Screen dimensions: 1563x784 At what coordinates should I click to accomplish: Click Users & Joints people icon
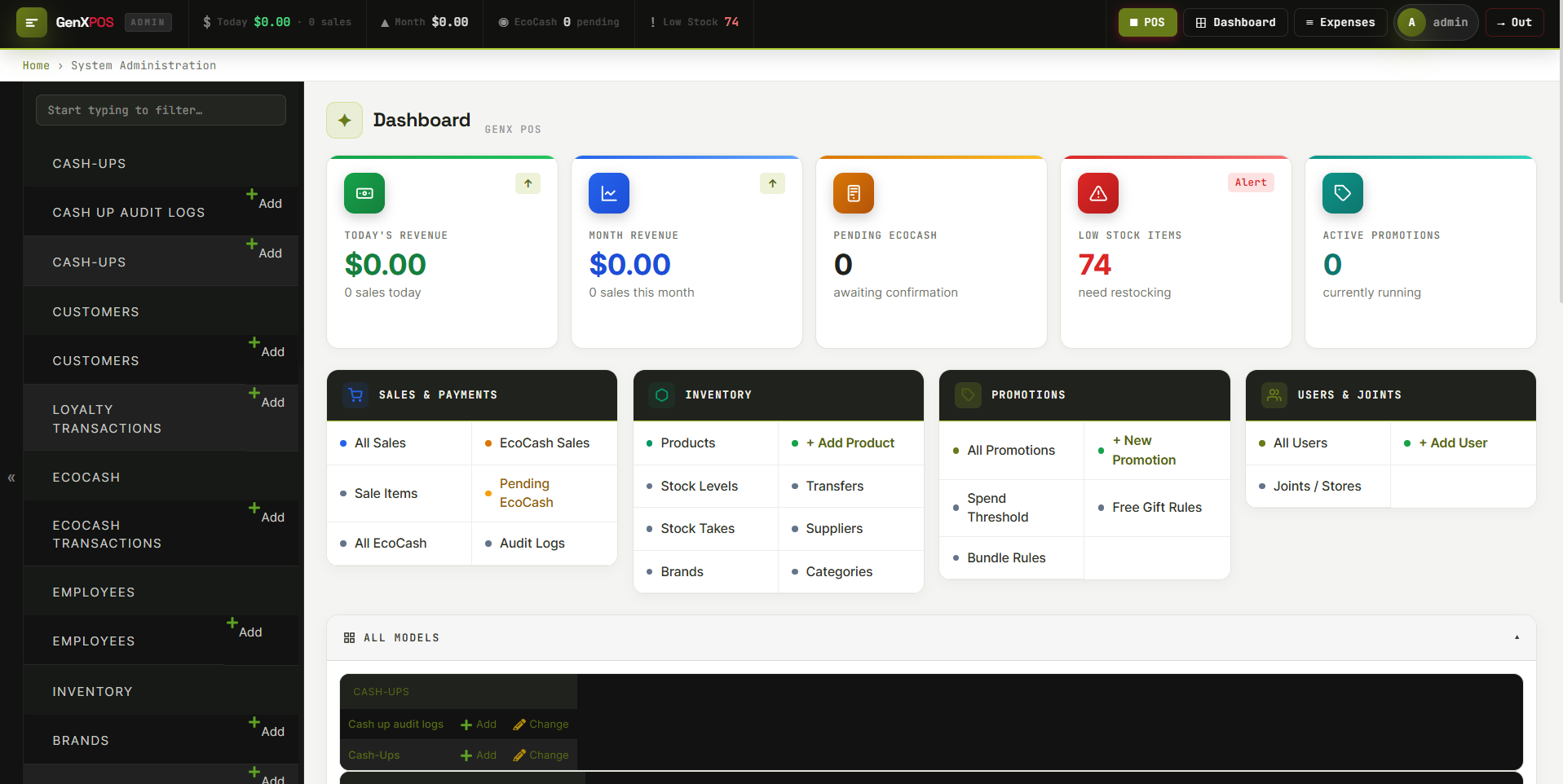(1274, 395)
